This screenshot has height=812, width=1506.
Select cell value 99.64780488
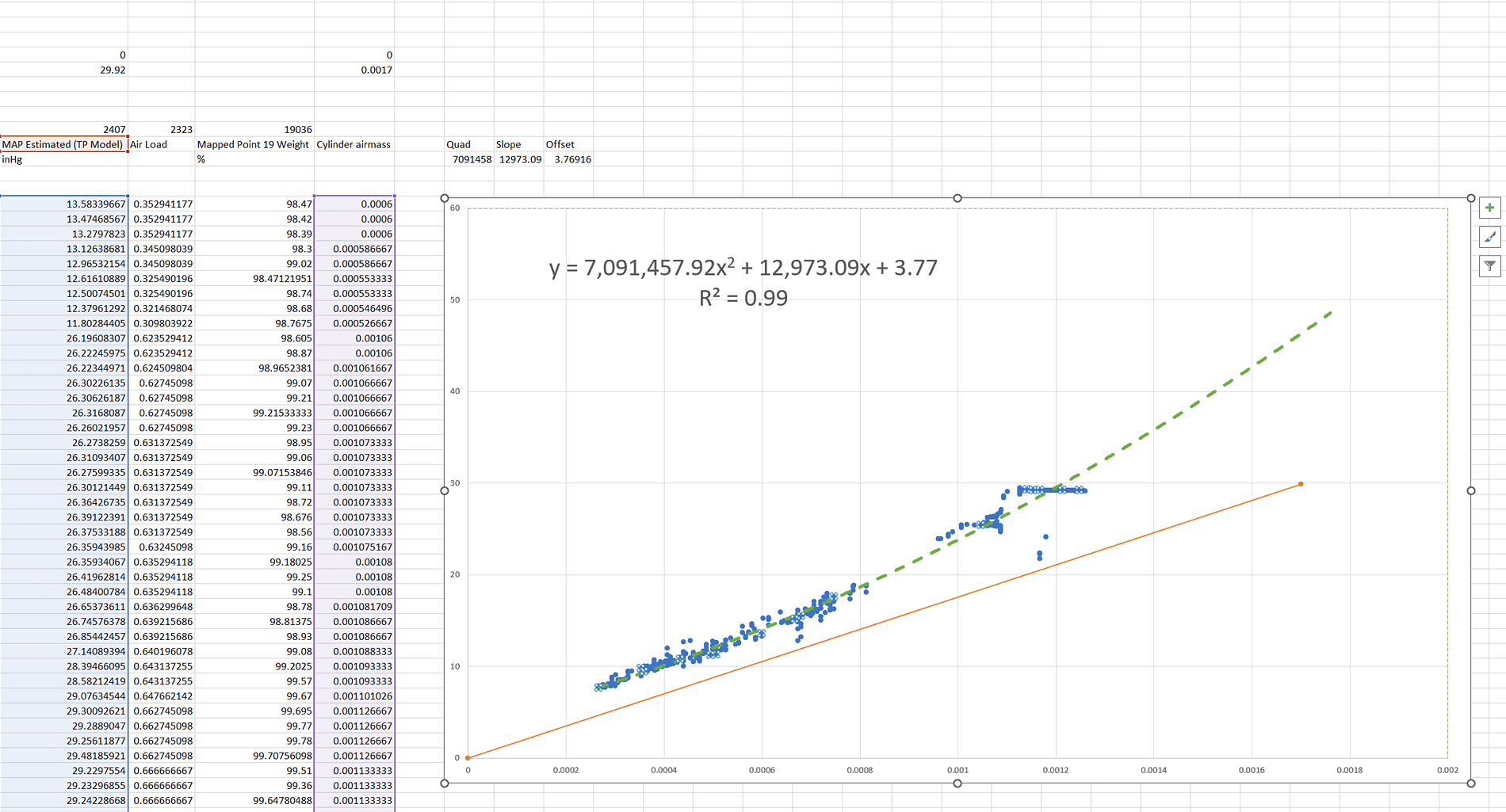tap(254, 800)
